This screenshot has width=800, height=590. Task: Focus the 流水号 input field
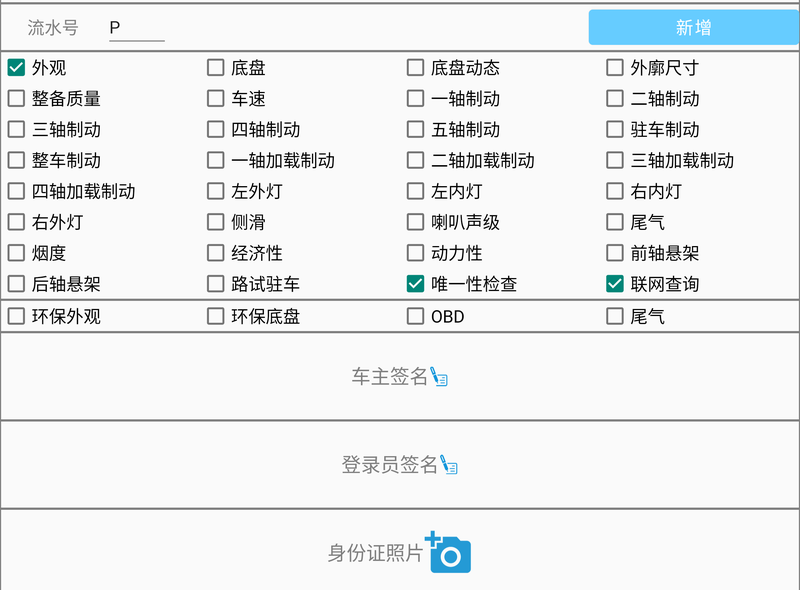(x=137, y=28)
